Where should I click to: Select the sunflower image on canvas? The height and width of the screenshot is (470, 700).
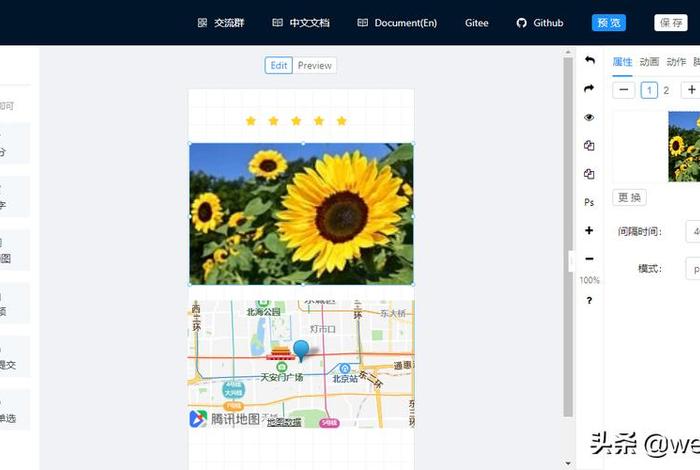pyautogui.click(x=301, y=214)
